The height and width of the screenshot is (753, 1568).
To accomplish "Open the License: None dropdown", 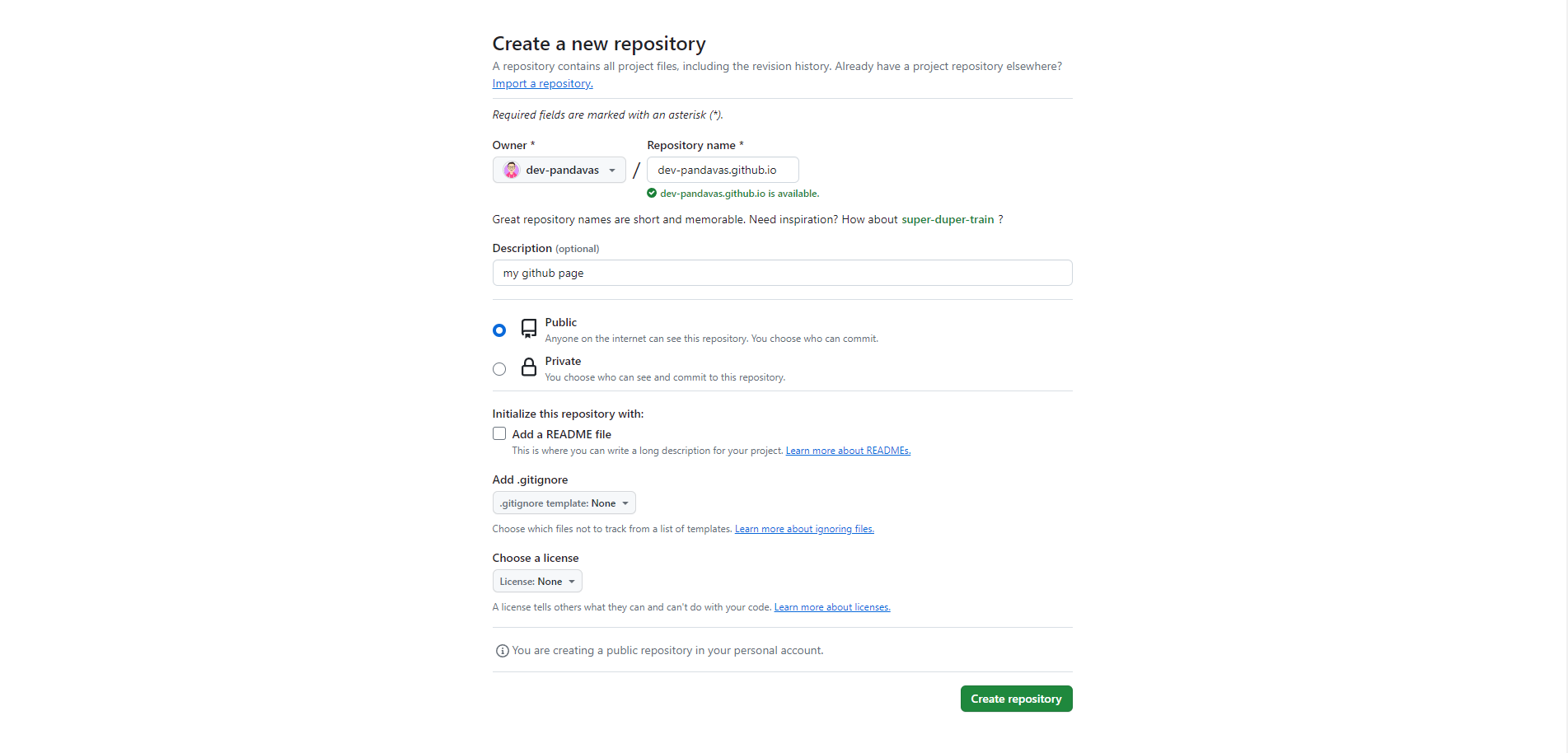I will click(536, 581).
